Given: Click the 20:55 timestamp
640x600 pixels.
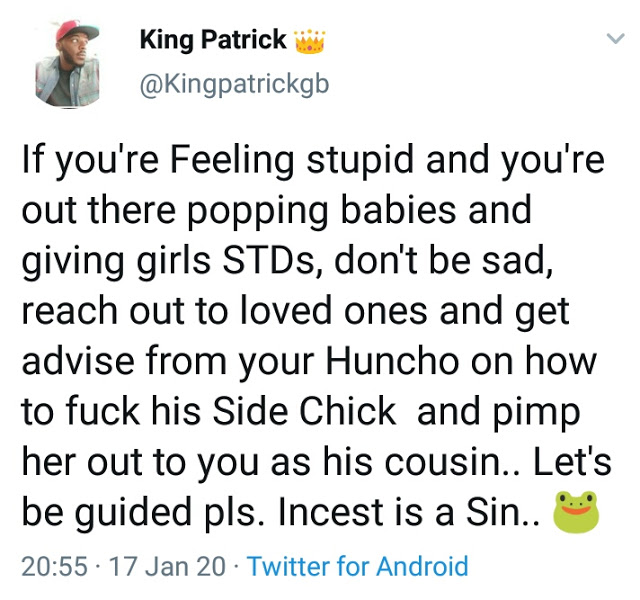Looking at the screenshot, I should 54,567.
